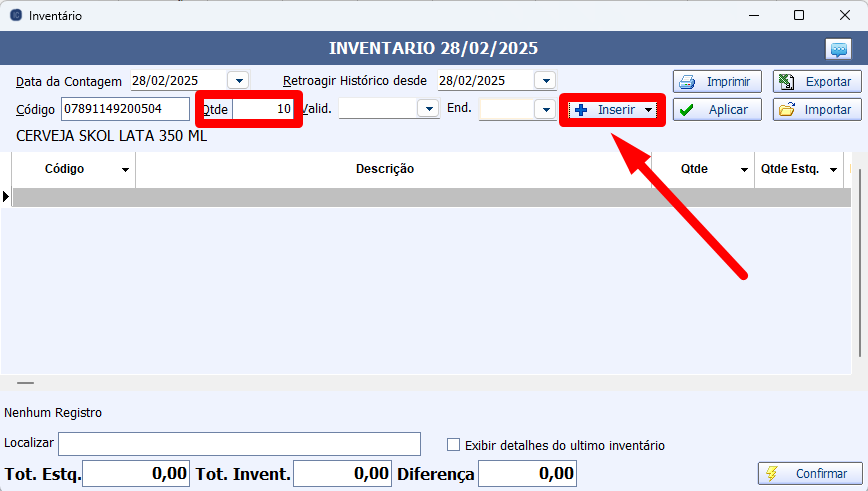This screenshot has width=868, height=491.
Task: Click the Qtde quantity input field
Action: (262, 109)
